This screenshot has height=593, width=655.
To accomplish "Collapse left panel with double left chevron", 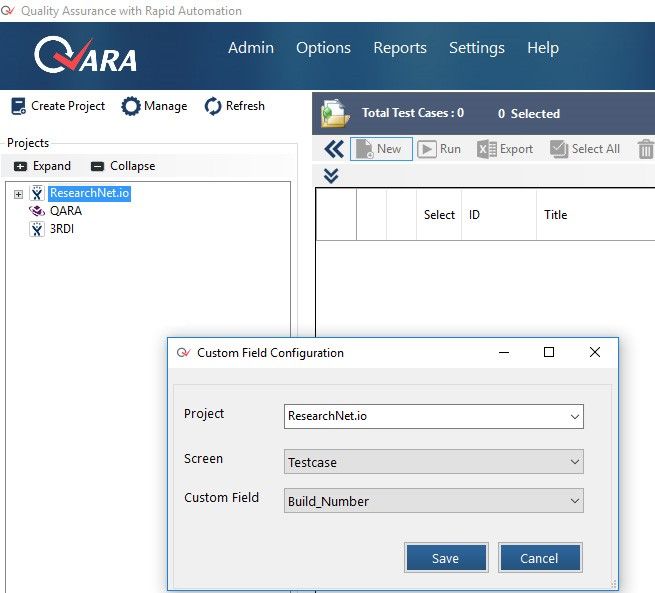I will click(x=334, y=149).
